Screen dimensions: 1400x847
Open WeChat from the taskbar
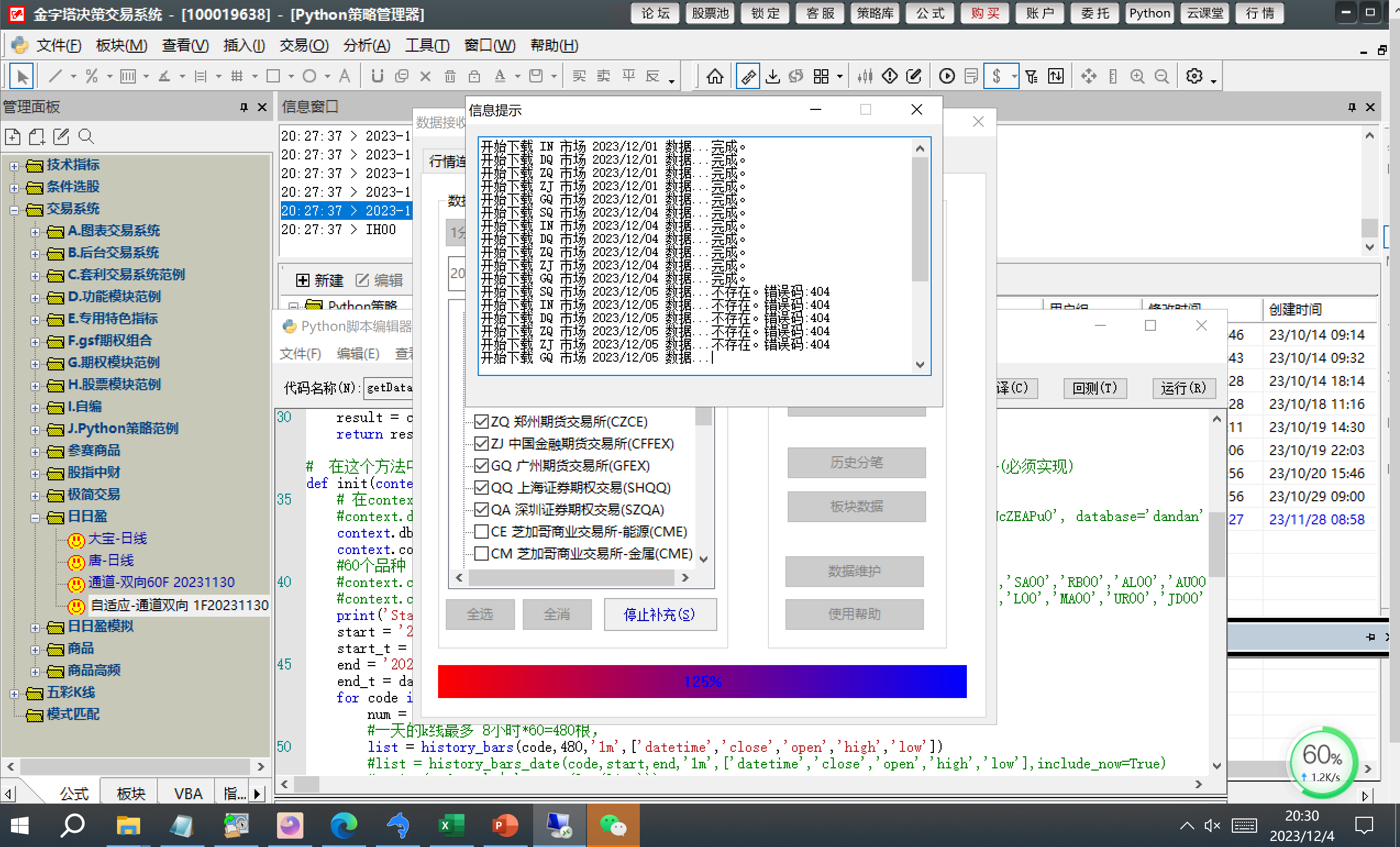point(613,825)
